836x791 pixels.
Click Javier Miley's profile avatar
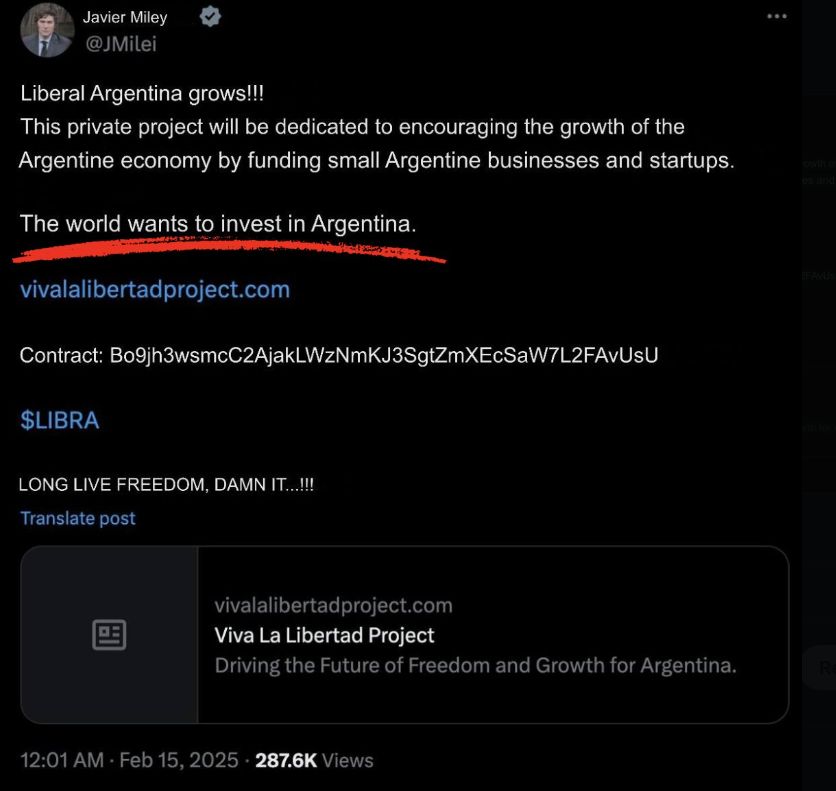[x=48, y=30]
